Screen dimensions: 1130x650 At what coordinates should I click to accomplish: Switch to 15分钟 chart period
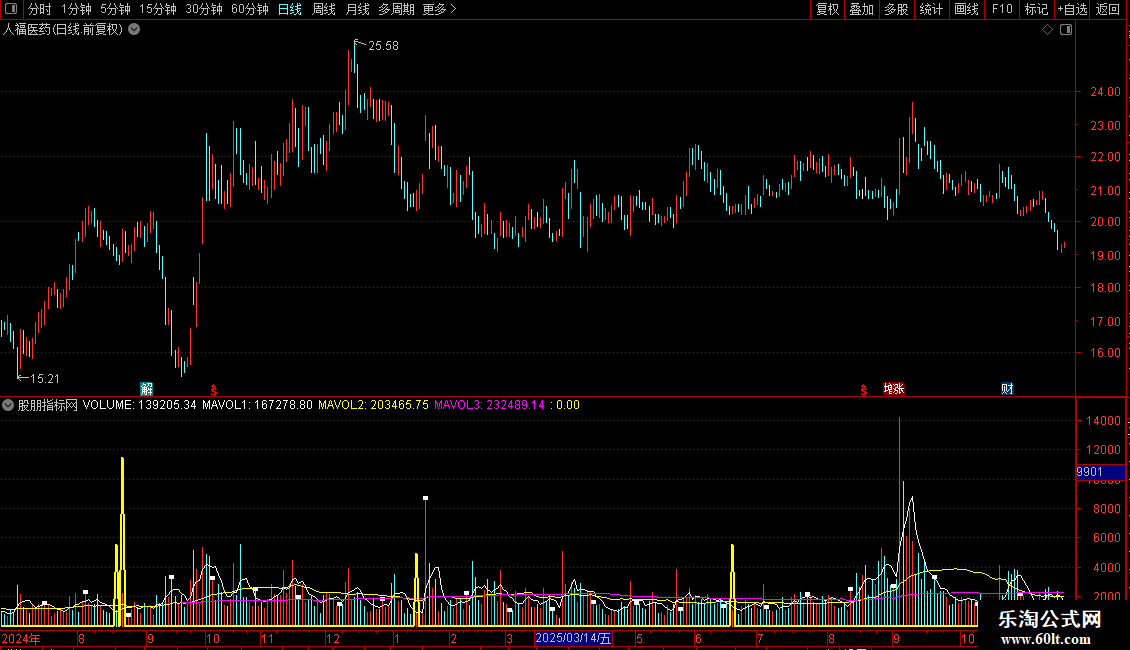[x=157, y=9]
